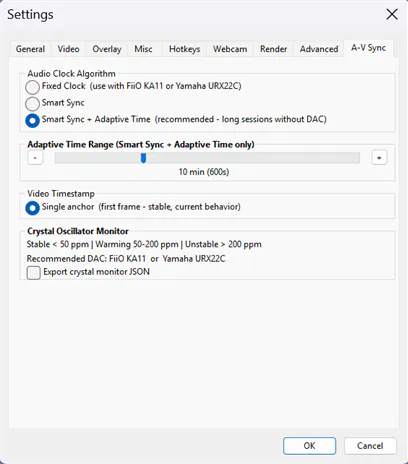Open the Render tab

(x=273, y=49)
